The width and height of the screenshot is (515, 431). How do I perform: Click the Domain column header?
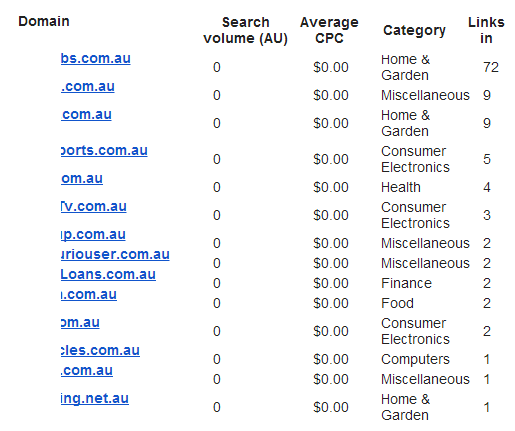click(x=44, y=21)
